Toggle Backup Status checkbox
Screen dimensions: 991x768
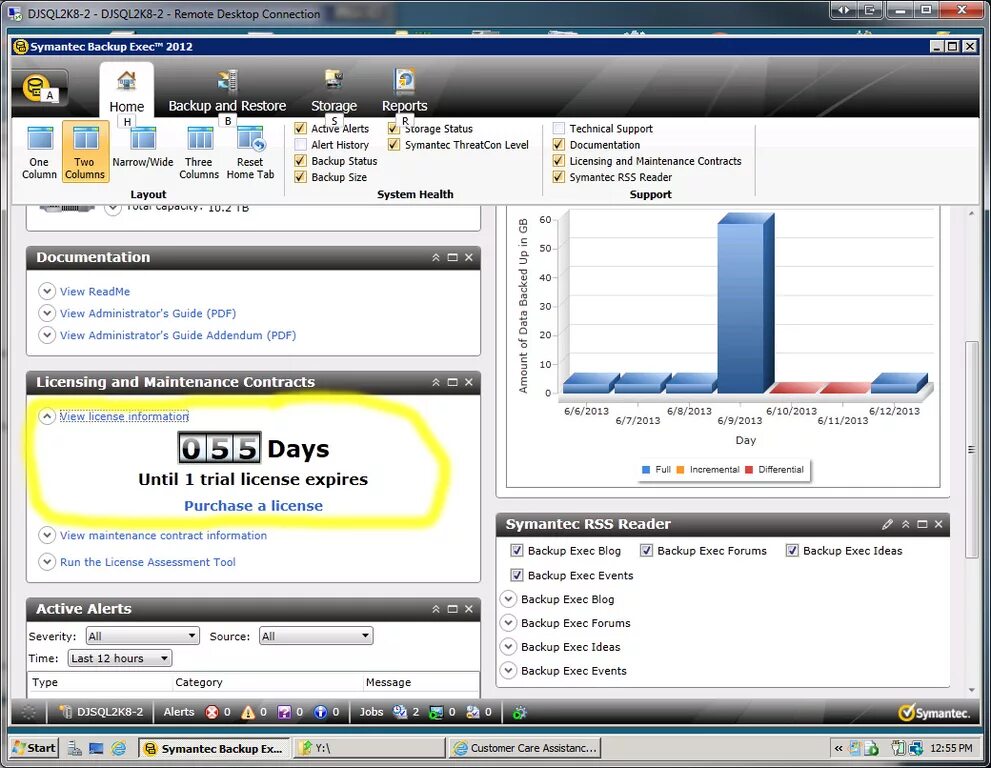pyautogui.click(x=301, y=161)
